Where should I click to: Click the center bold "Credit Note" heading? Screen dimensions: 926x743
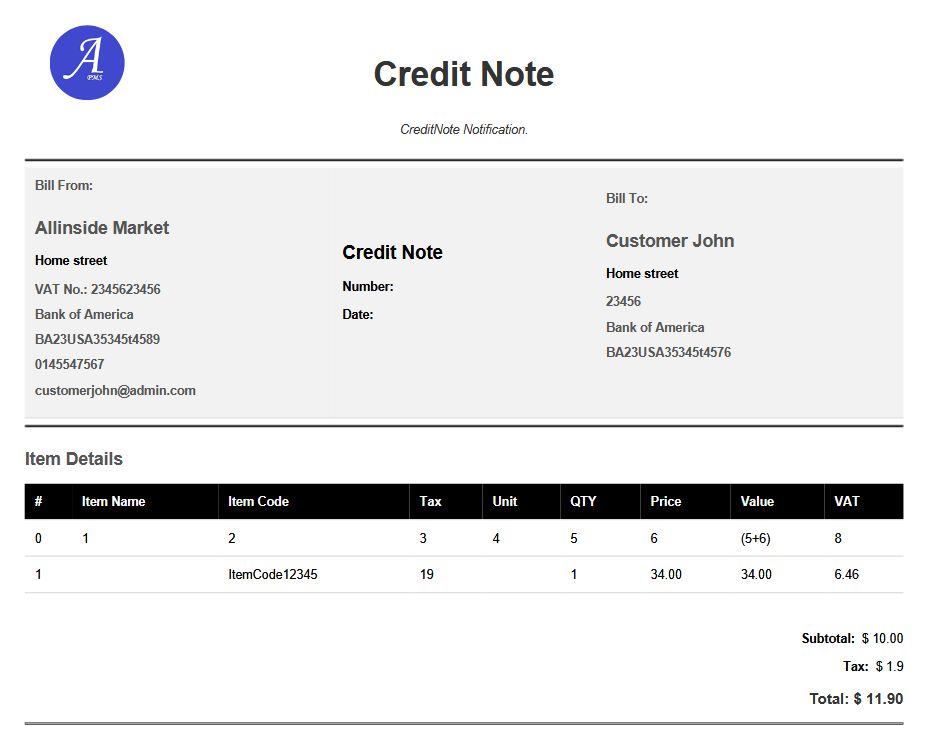(392, 253)
